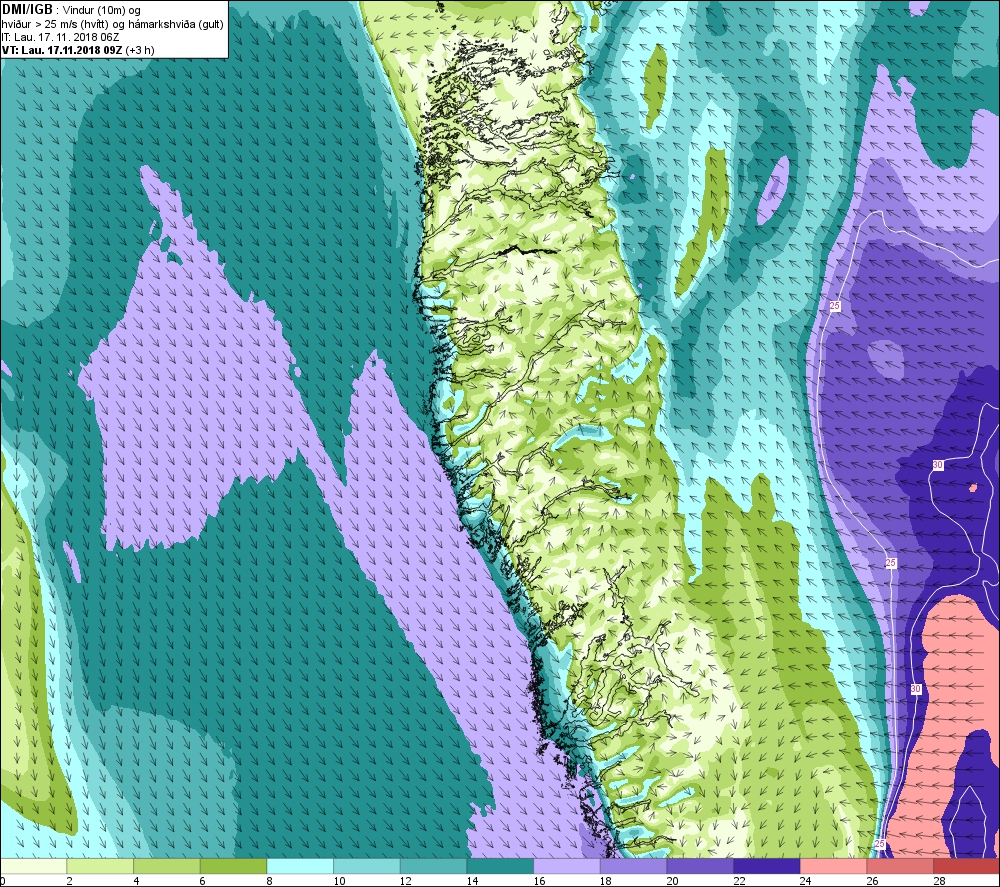Click the scale label '10'

[339, 881]
